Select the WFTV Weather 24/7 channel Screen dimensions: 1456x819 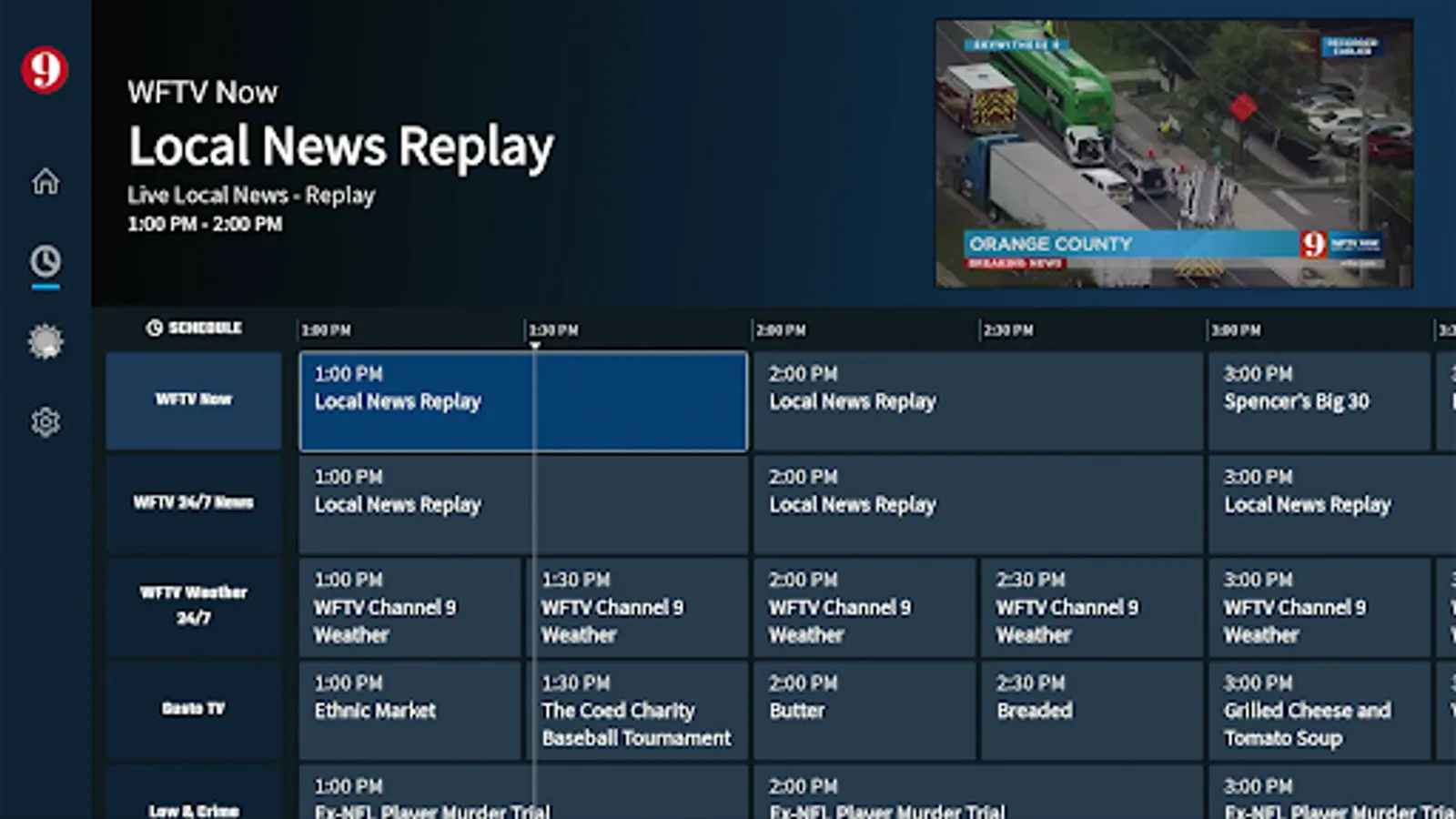pos(194,606)
